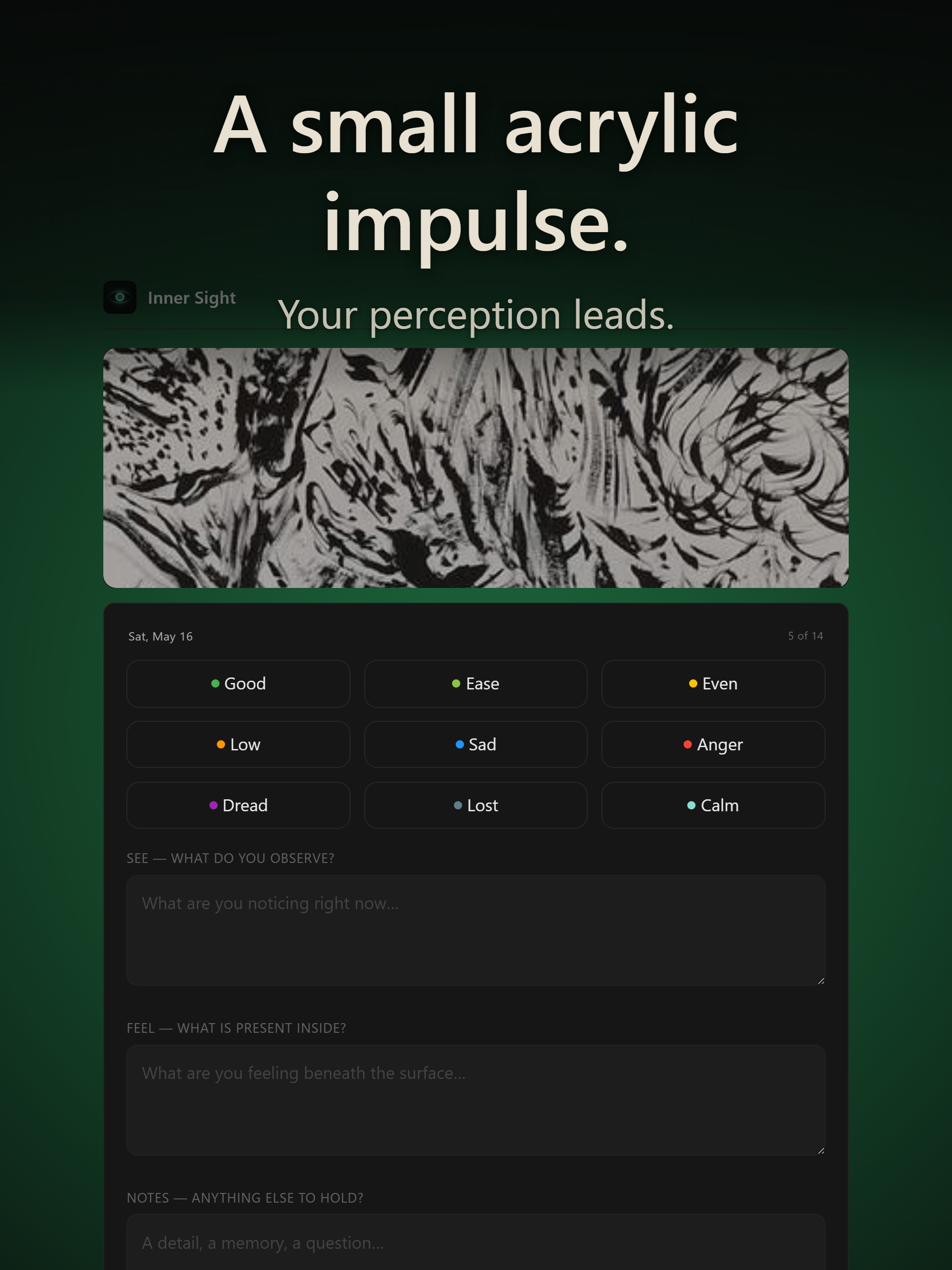The height and width of the screenshot is (1270, 952).
Task: Grab the resize handle of the feel text area
Action: tap(821, 1150)
